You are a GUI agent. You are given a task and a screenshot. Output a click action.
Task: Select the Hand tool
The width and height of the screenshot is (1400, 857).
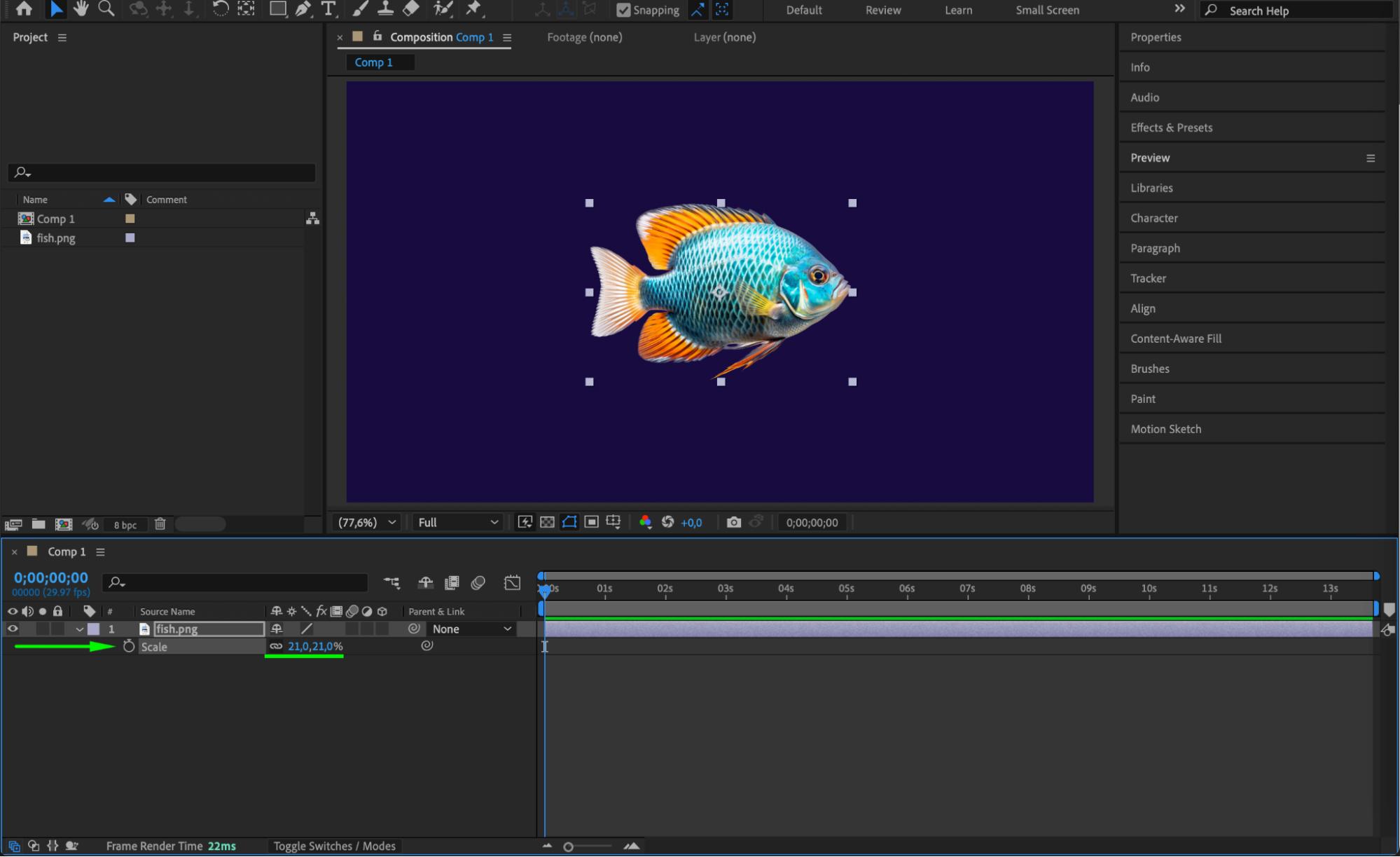(81, 9)
